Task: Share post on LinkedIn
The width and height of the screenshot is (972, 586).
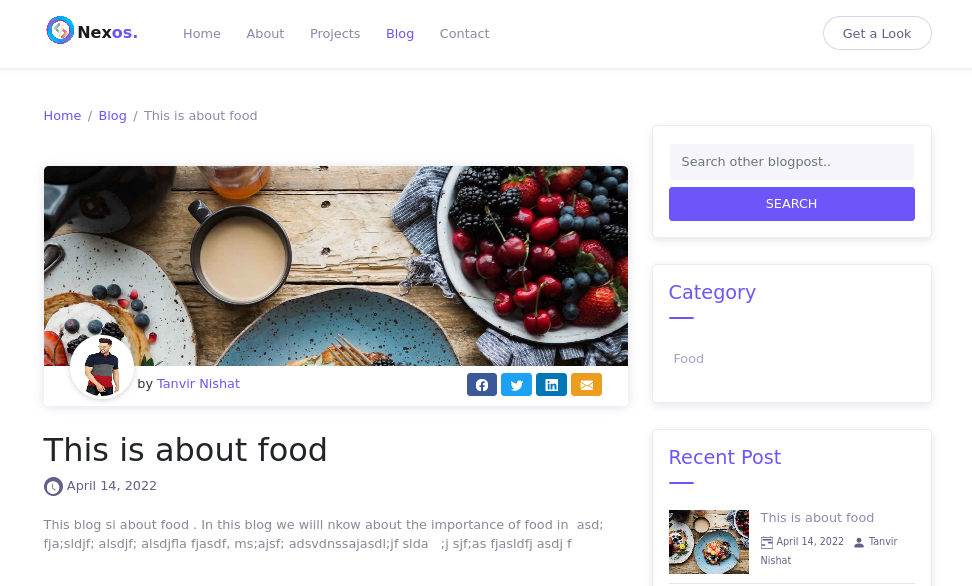Action: (551, 385)
